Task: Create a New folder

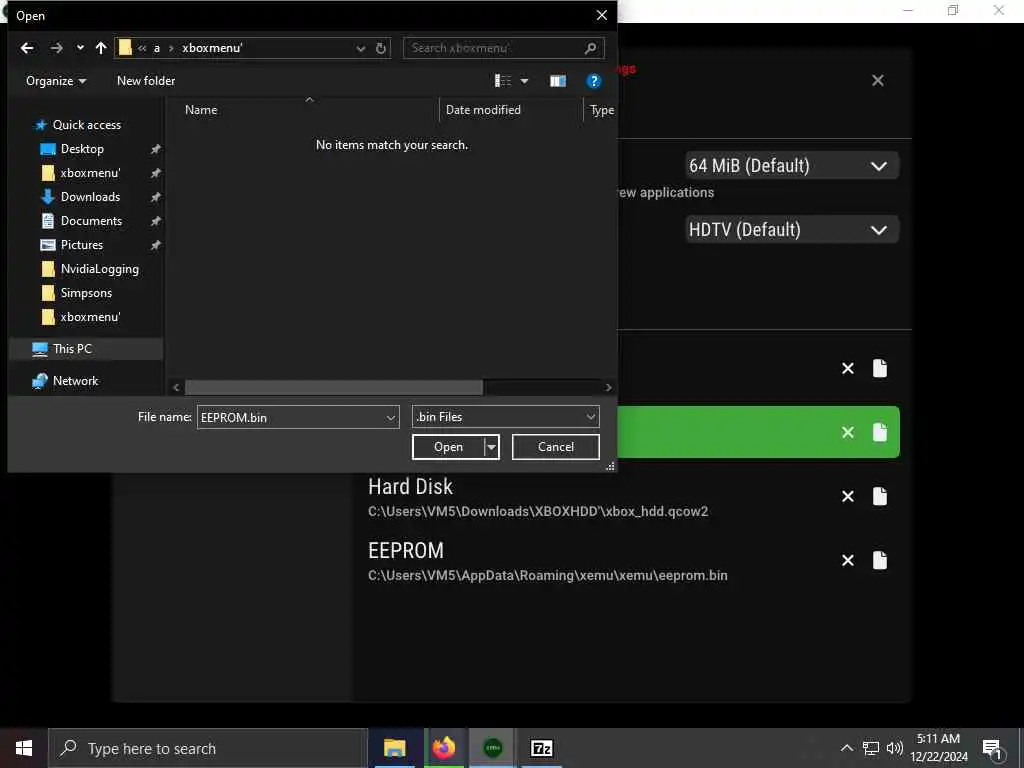Action: [146, 81]
